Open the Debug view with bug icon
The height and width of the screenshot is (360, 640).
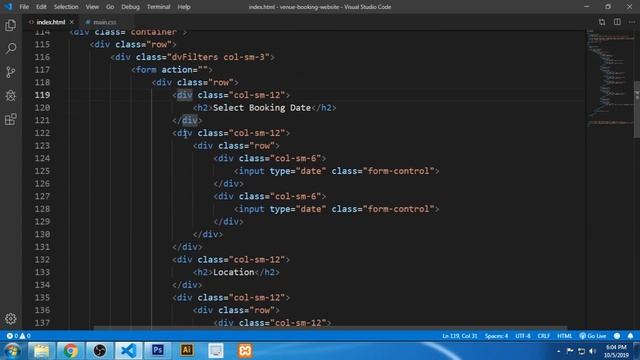coord(11,96)
